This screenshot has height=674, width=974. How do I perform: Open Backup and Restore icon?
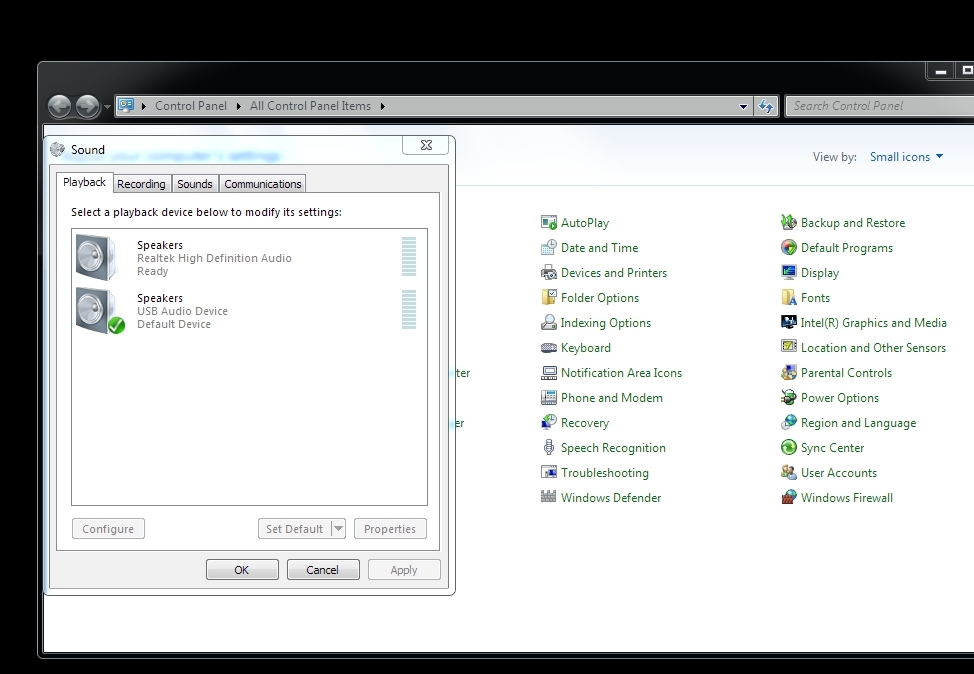click(789, 222)
